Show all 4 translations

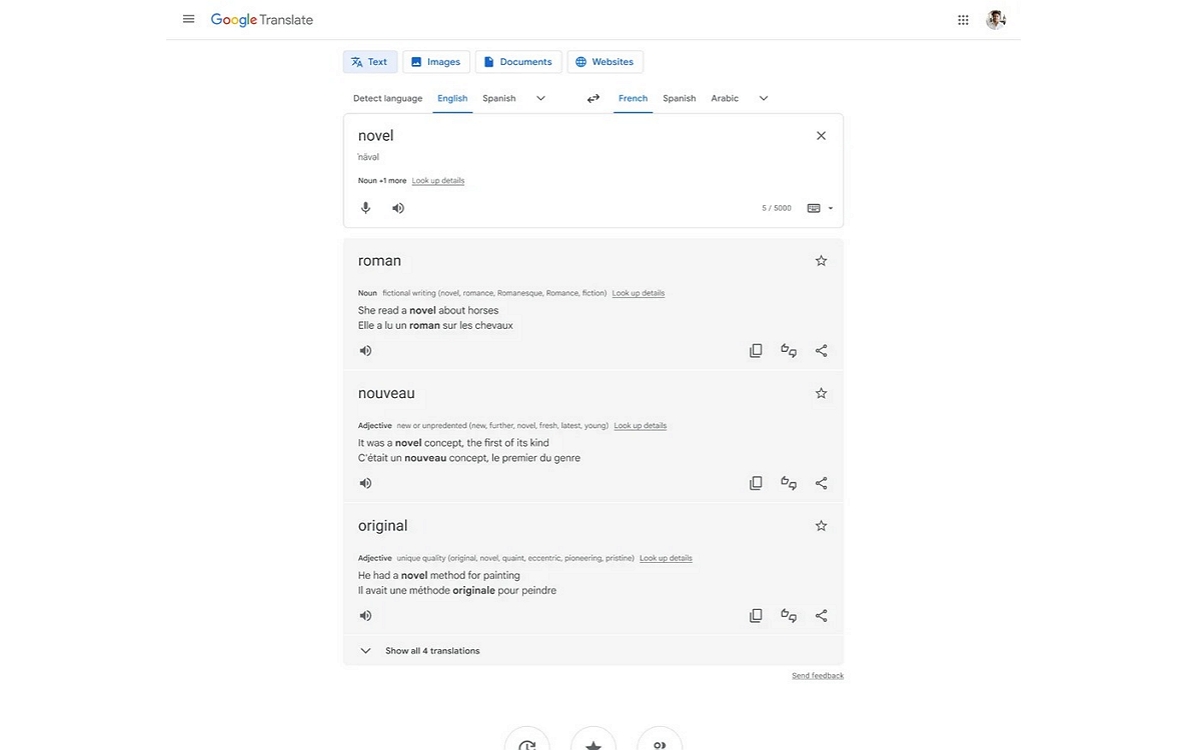432,650
